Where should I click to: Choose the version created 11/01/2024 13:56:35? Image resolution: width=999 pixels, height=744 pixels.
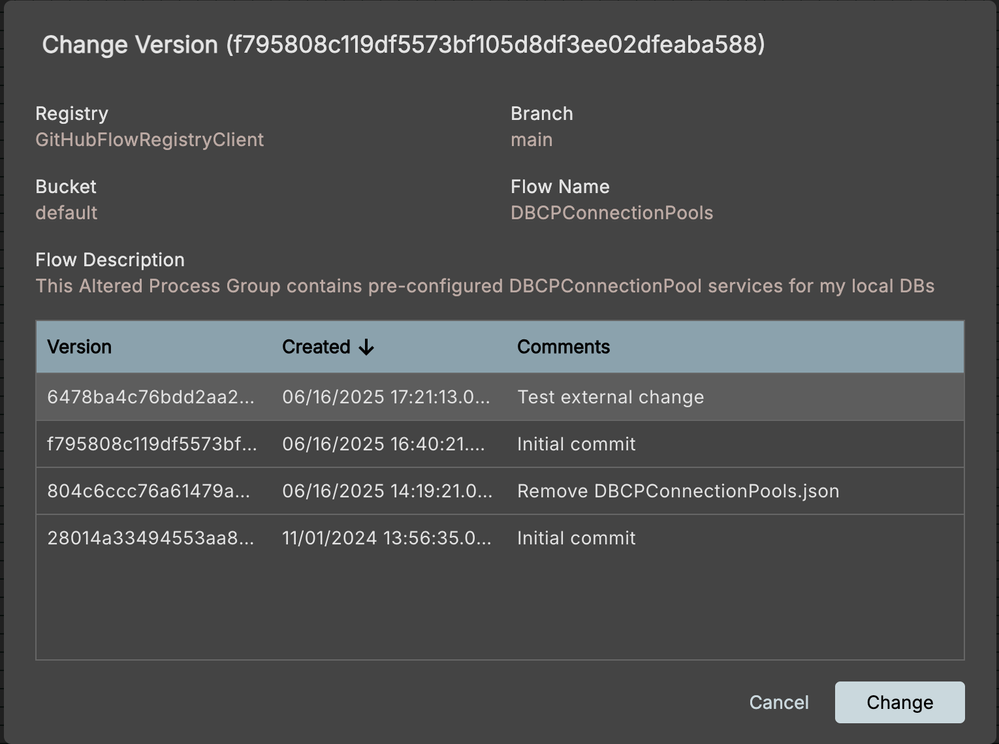pyautogui.click(x=387, y=538)
